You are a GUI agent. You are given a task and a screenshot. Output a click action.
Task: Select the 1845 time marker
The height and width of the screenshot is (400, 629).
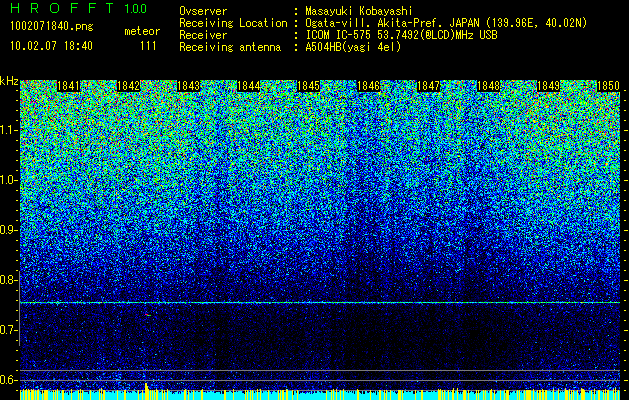click(x=308, y=86)
